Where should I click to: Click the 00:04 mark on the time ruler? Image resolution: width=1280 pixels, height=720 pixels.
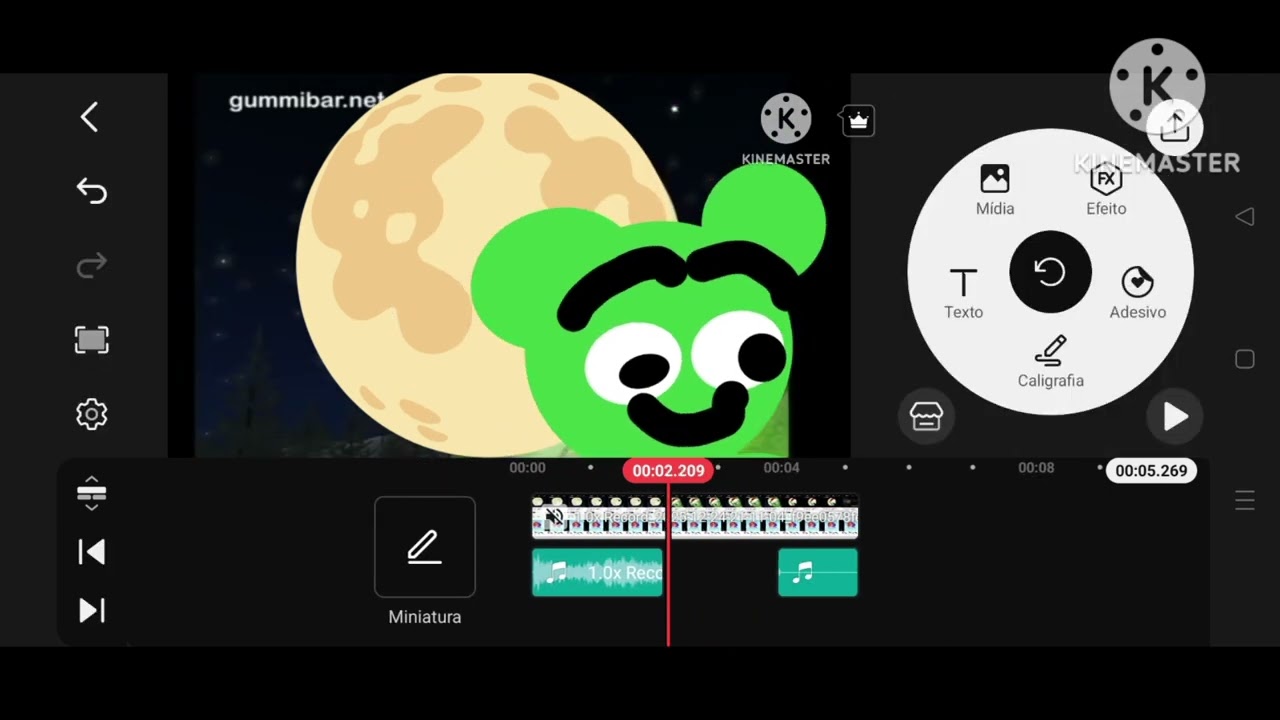(781, 468)
